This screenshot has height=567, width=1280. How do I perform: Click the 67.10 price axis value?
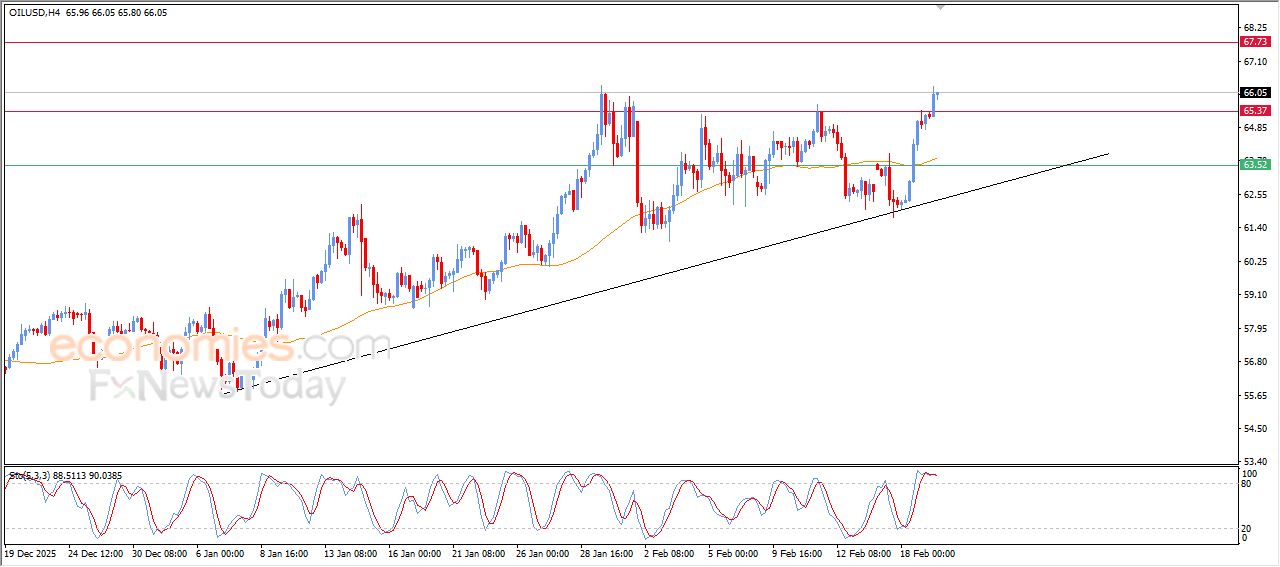pyautogui.click(x=1256, y=61)
